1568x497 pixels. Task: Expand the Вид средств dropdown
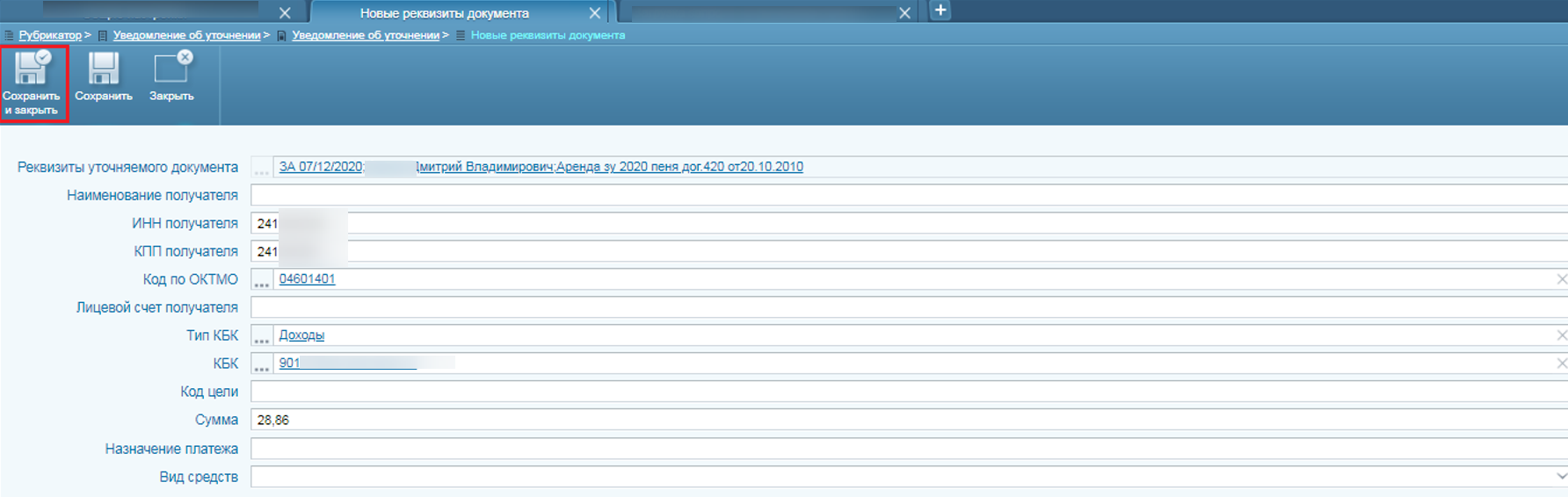1561,476
